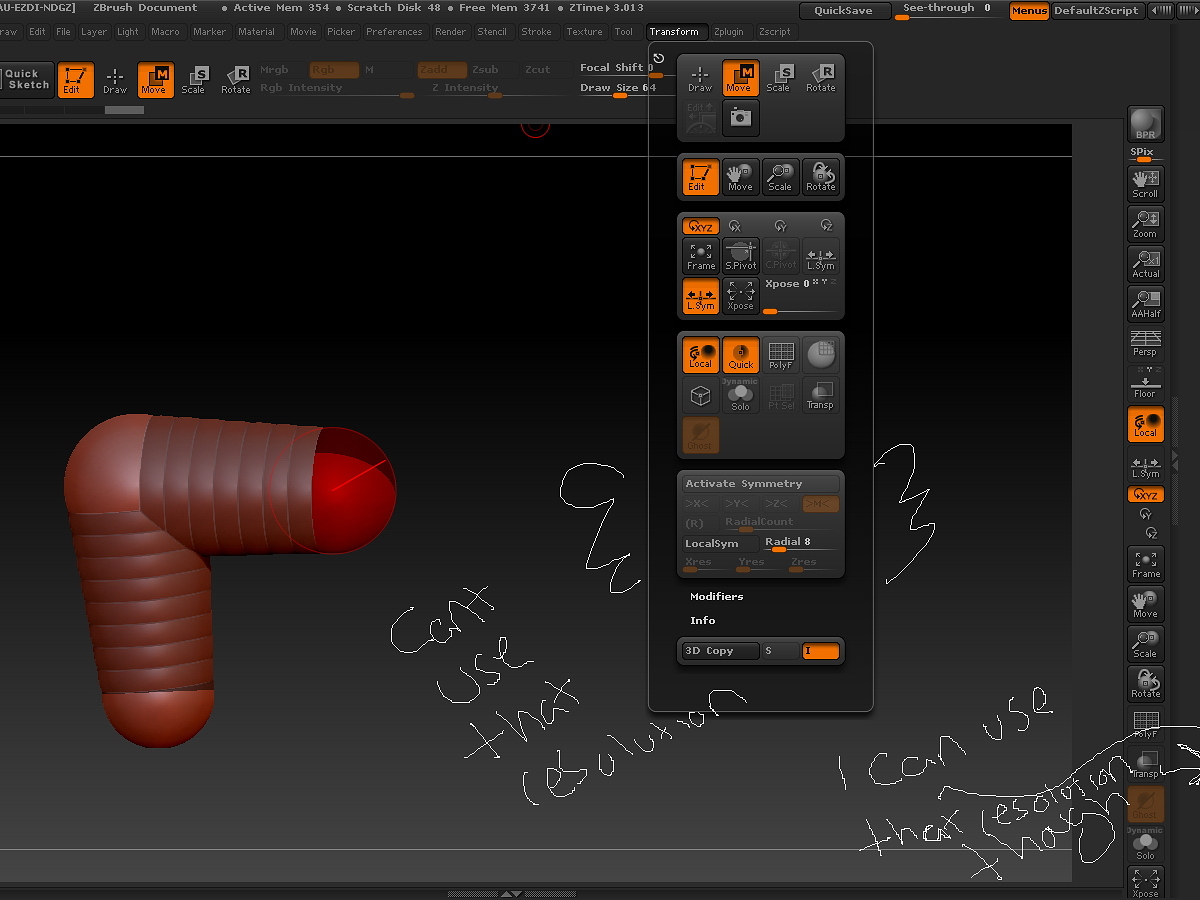Toggle Floor on right shelf

point(1145,384)
